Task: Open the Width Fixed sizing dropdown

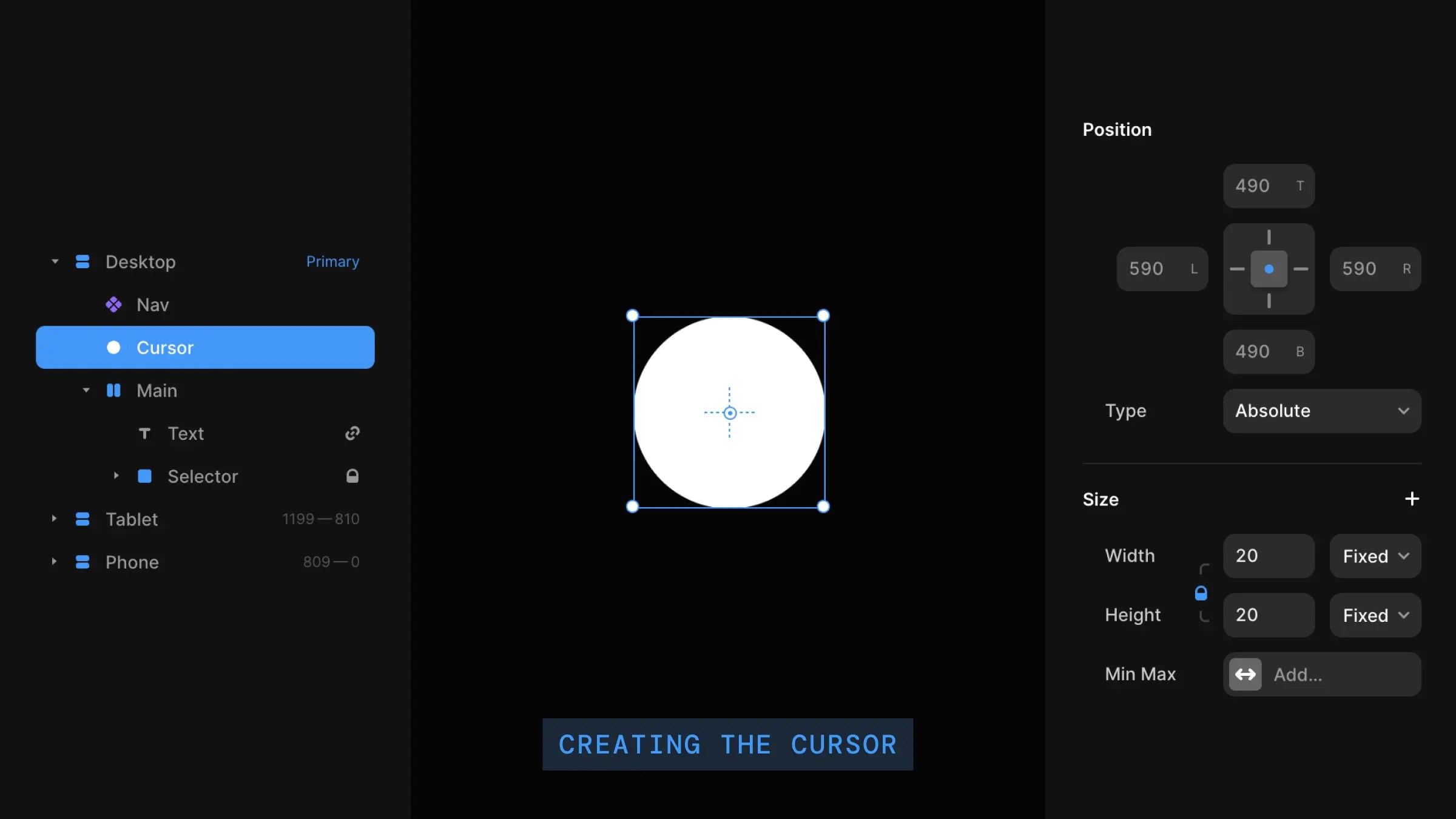Action: coord(1375,556)
